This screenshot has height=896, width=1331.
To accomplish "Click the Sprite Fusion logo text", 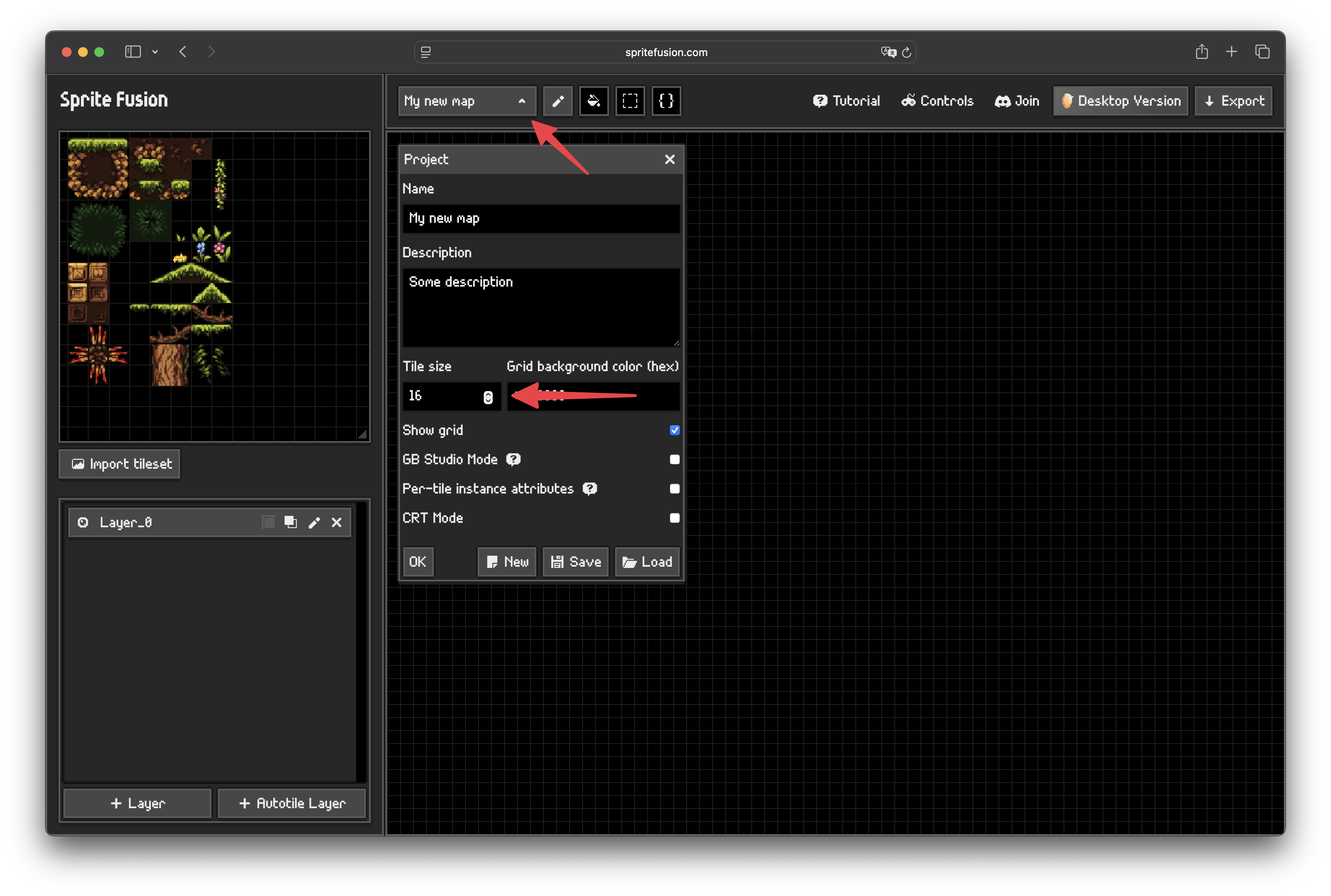I will point(114,100).
